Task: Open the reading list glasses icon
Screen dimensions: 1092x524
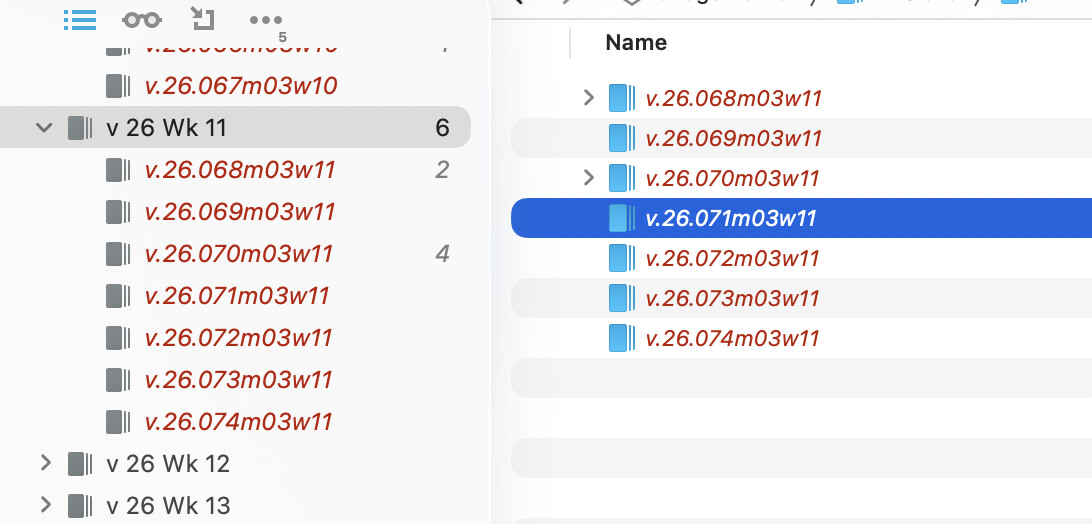Action: pos(141,19)
